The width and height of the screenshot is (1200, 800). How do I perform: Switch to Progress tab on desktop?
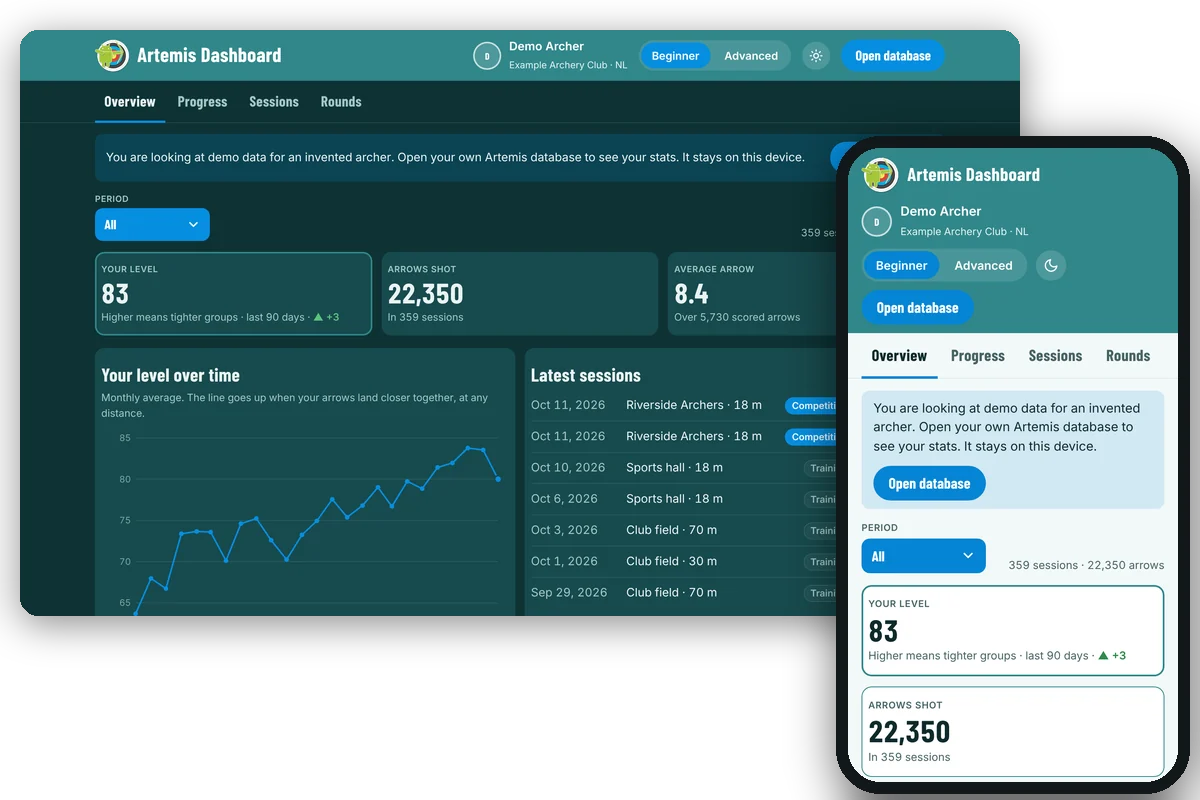pos(202,102)
